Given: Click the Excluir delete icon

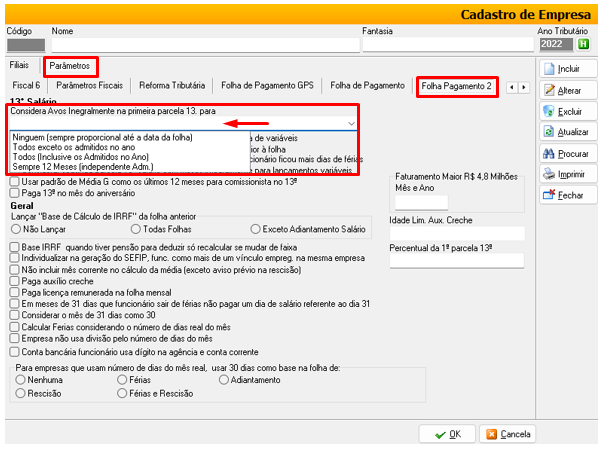Looking at the screenshot, I should (x=549, y=112).
